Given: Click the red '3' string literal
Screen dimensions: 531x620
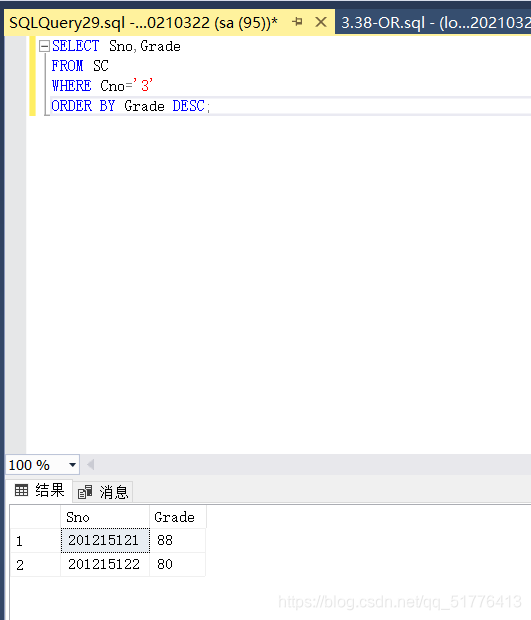Looking at the screenshot, I should pyautogui.click(x=143, y=86).
